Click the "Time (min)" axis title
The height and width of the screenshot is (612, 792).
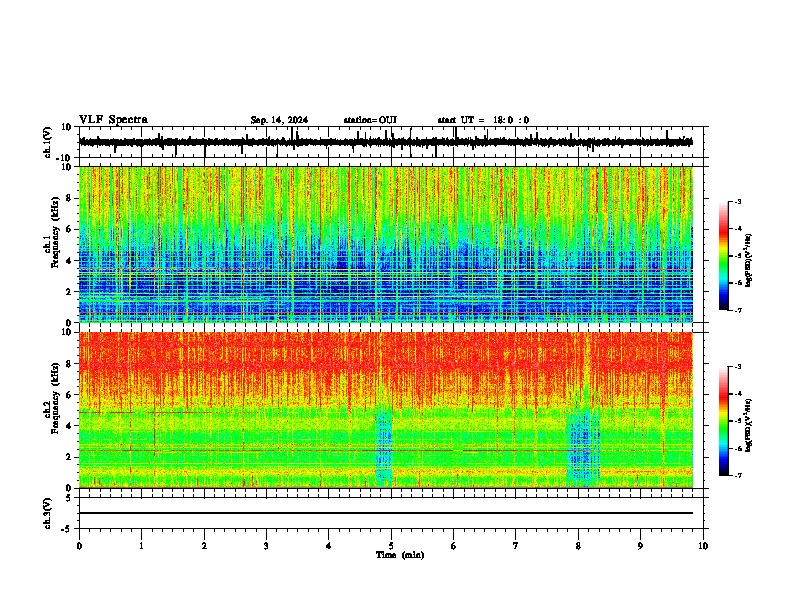click(400, 555)
